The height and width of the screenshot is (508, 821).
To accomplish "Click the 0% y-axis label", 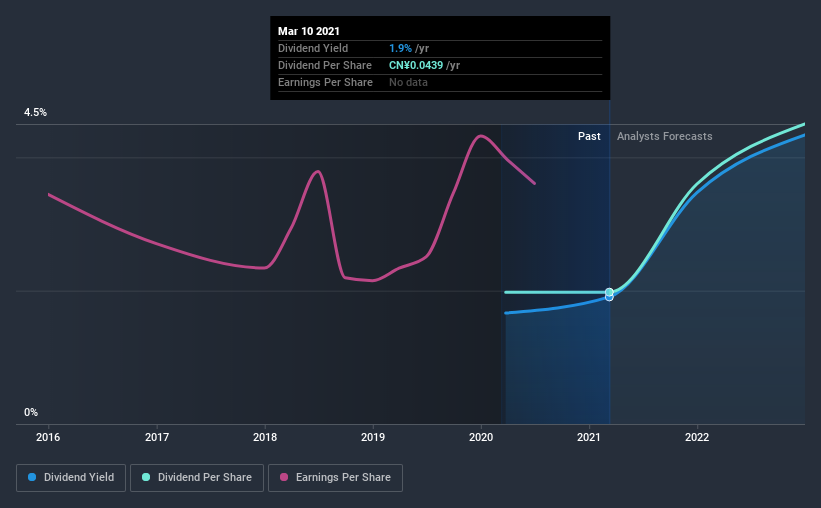I will coord(31,412).
